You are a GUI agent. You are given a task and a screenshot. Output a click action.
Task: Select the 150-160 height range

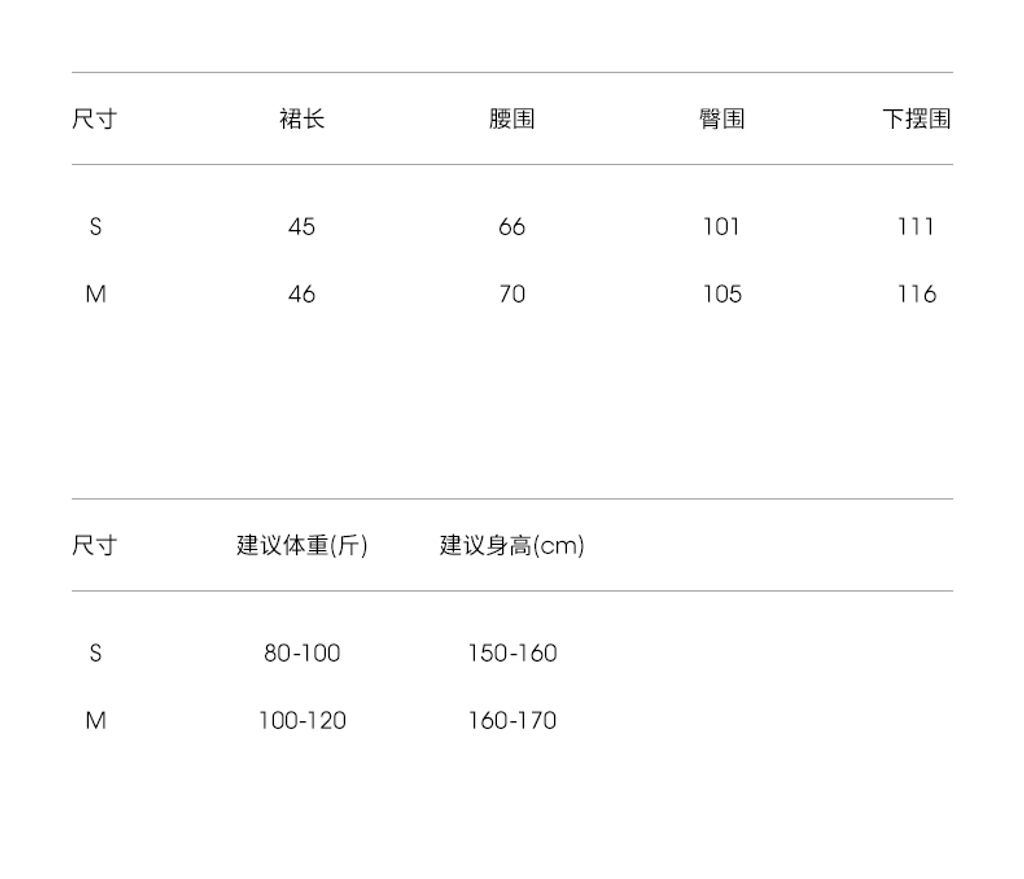pyautogui.click(x=512, y=653)
